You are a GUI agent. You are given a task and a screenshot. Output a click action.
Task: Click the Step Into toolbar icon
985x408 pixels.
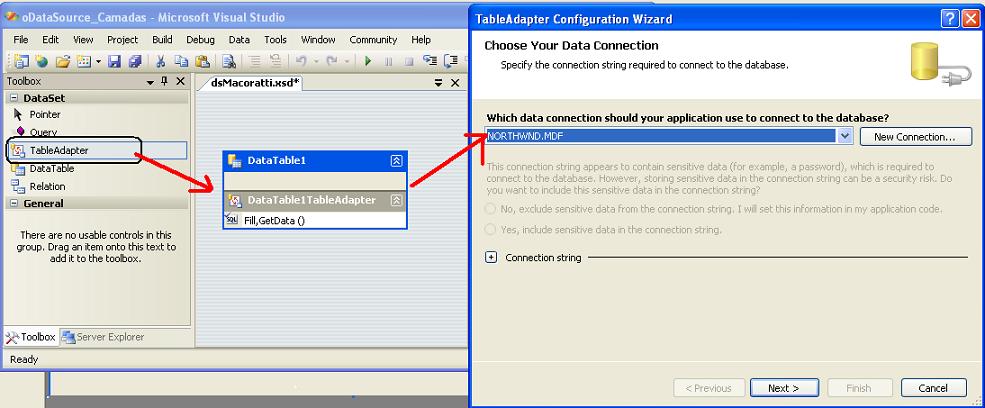pyautogui.click(x=430, y=61)
